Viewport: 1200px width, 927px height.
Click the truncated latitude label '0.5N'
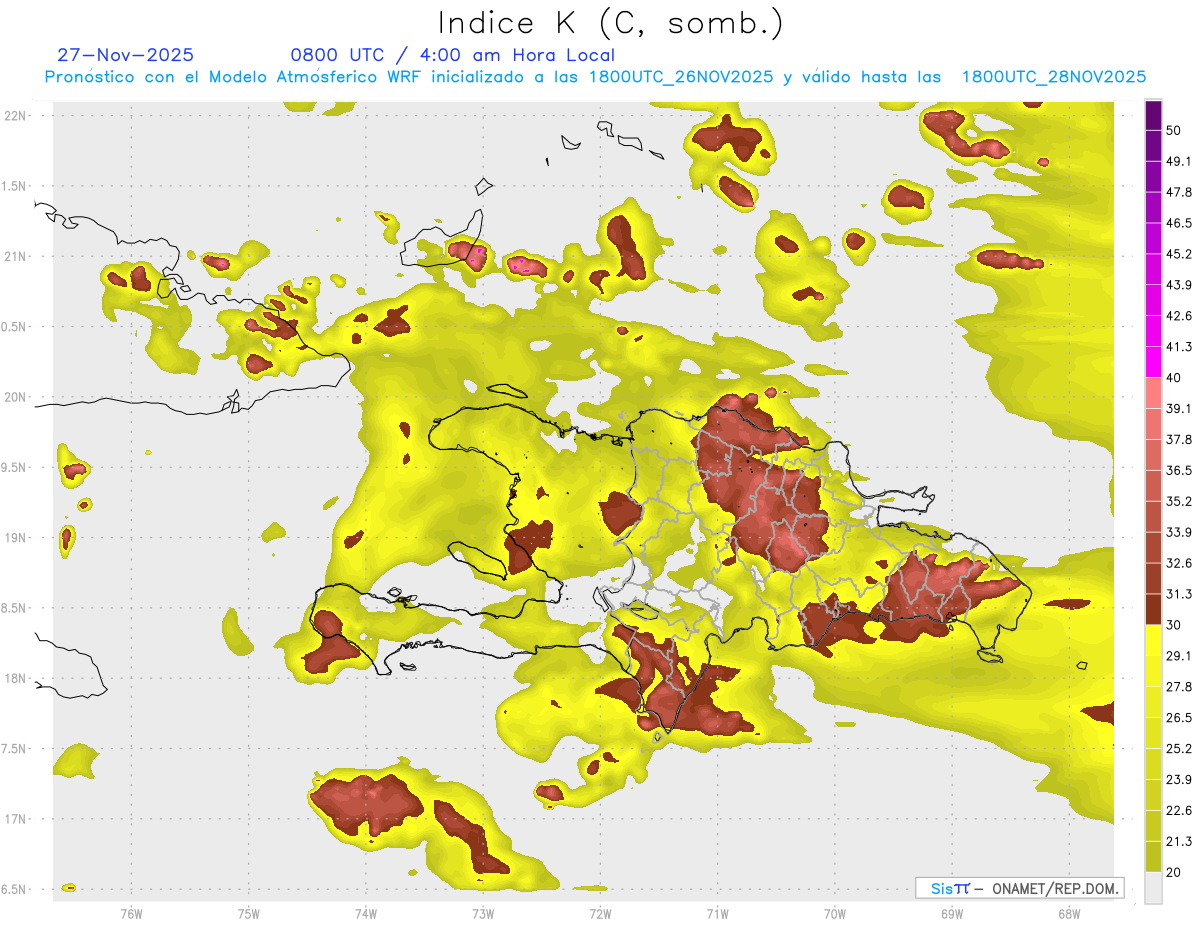pyautogui.click(x=14, y=327)
